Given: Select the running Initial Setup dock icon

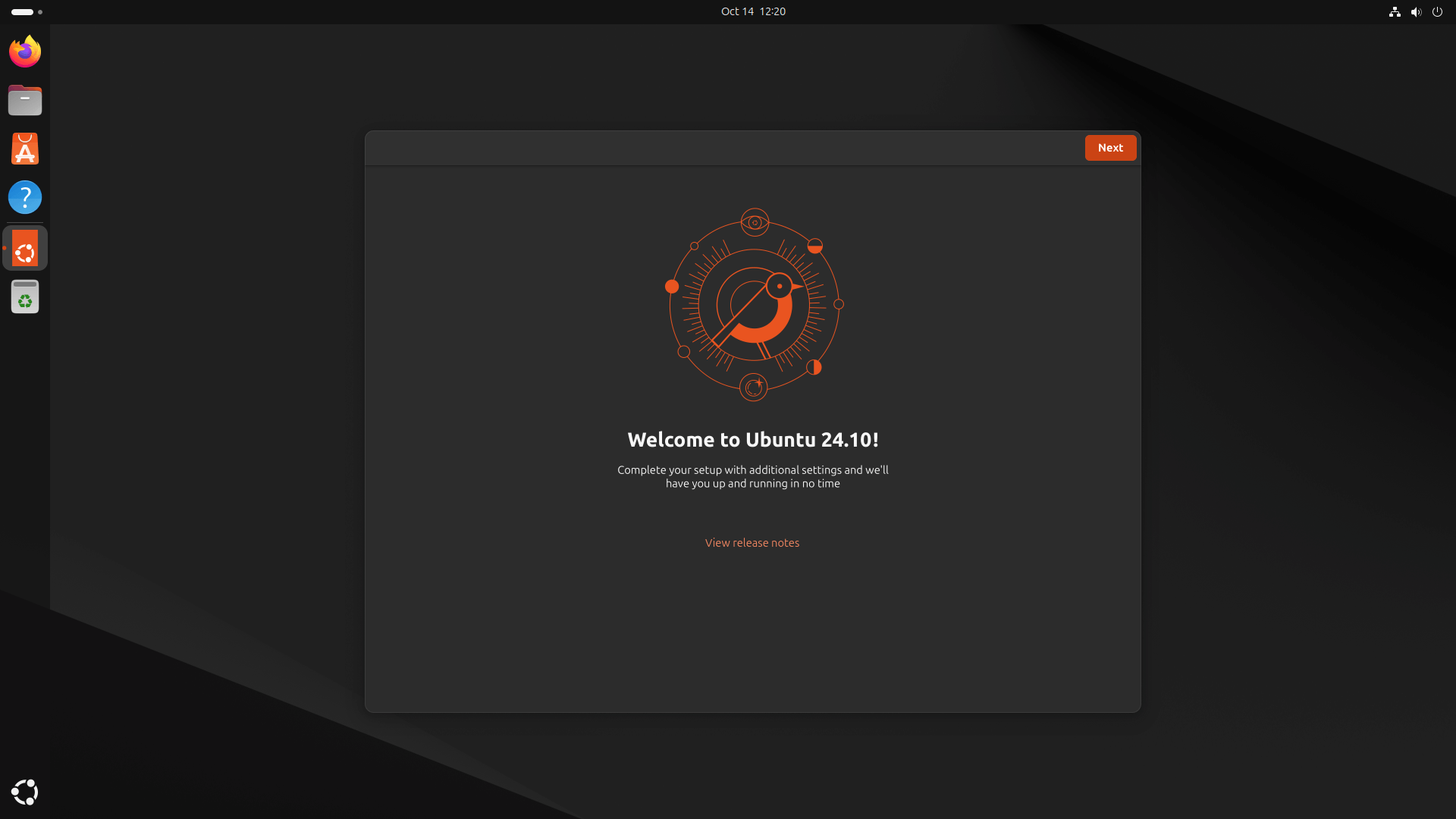Looking at the screenshot, I should coord(24,248).
